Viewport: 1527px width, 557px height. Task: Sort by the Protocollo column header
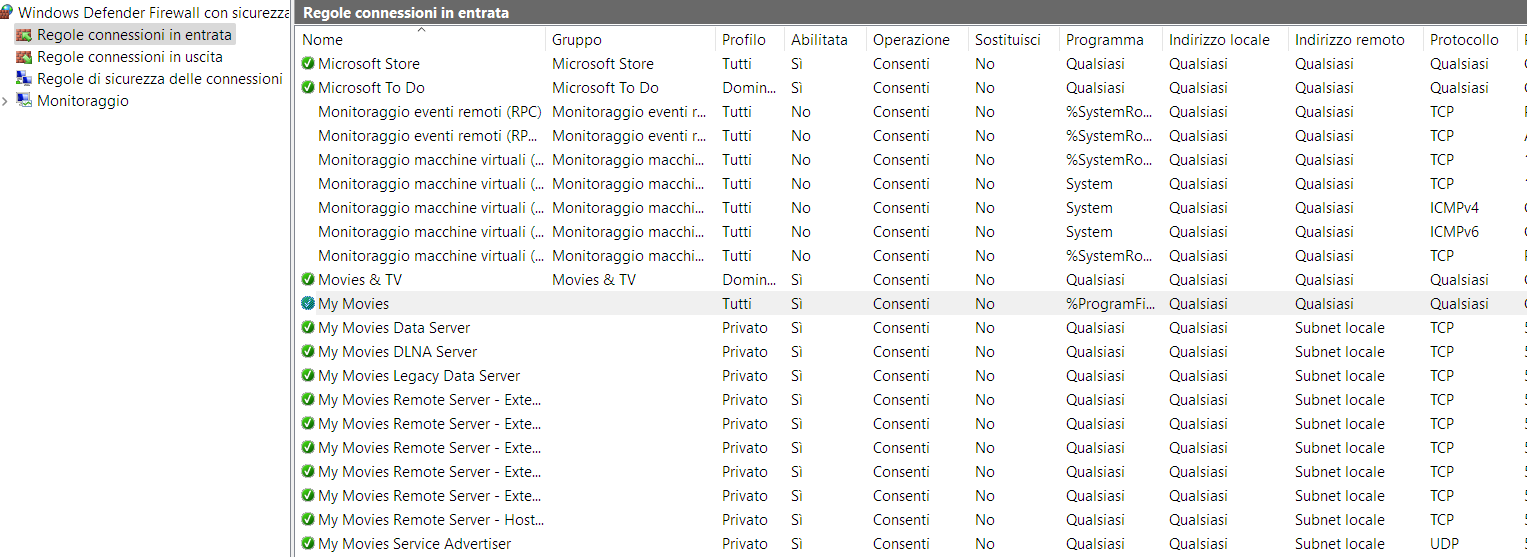click(1470, 40)
